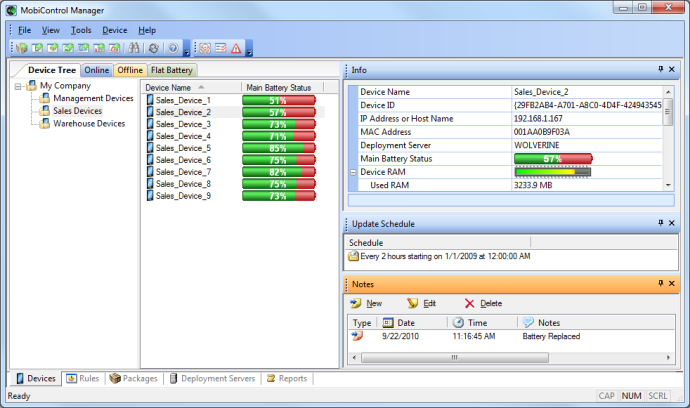Select Sales_Device_4 row
Image resolution: width=690 pixels, height=408 pixels.
click(x=235, y=136)
